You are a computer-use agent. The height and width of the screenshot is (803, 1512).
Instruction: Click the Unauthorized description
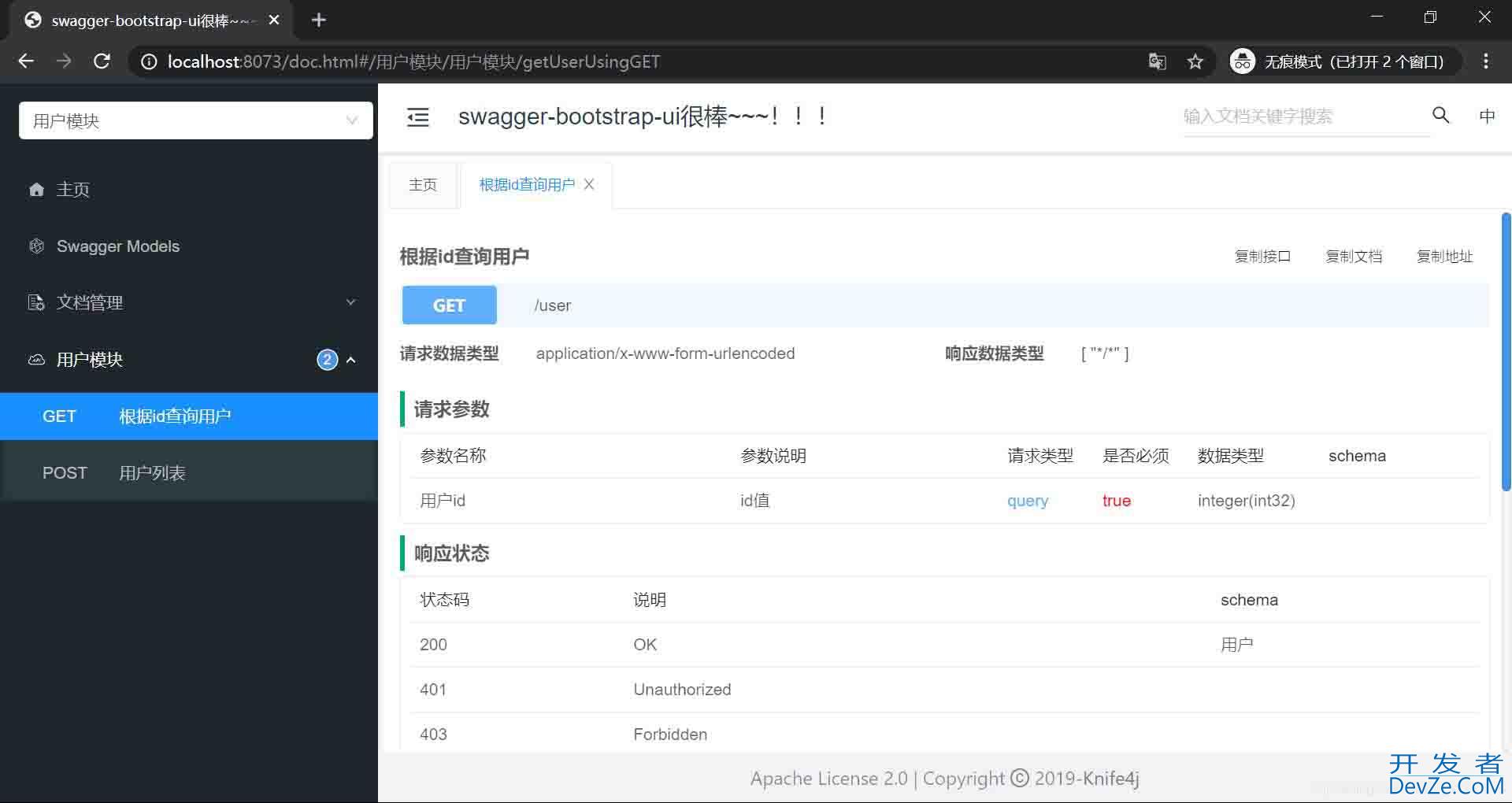pyautogui.click(x=682, y=690)
